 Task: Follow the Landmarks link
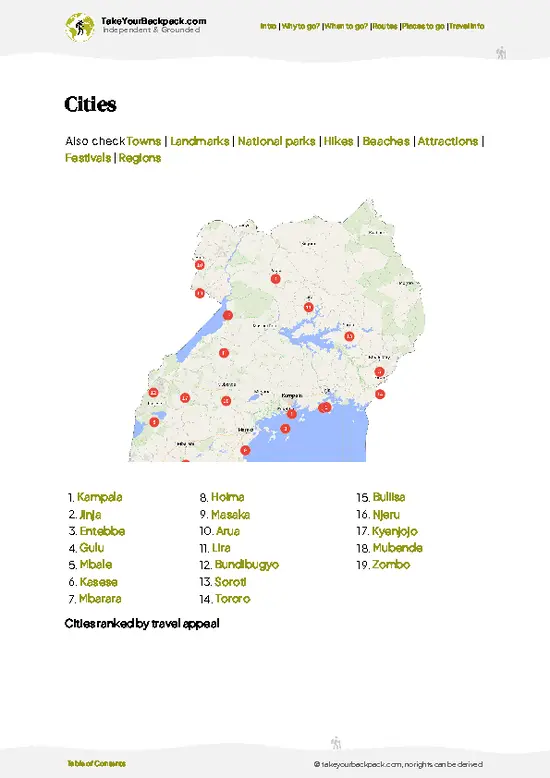(200, 141)
